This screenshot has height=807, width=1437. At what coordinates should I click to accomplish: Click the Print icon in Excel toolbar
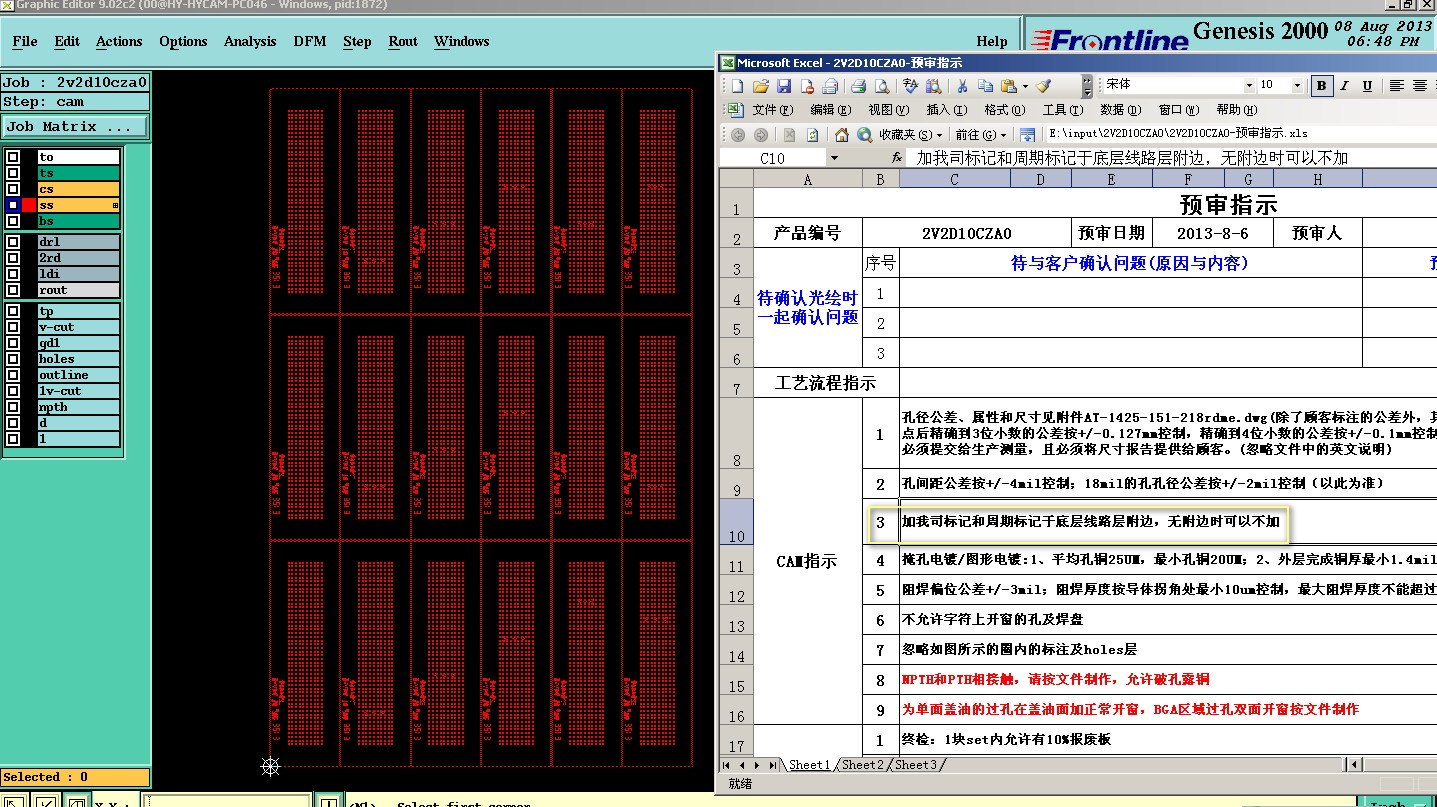[831, 86]
